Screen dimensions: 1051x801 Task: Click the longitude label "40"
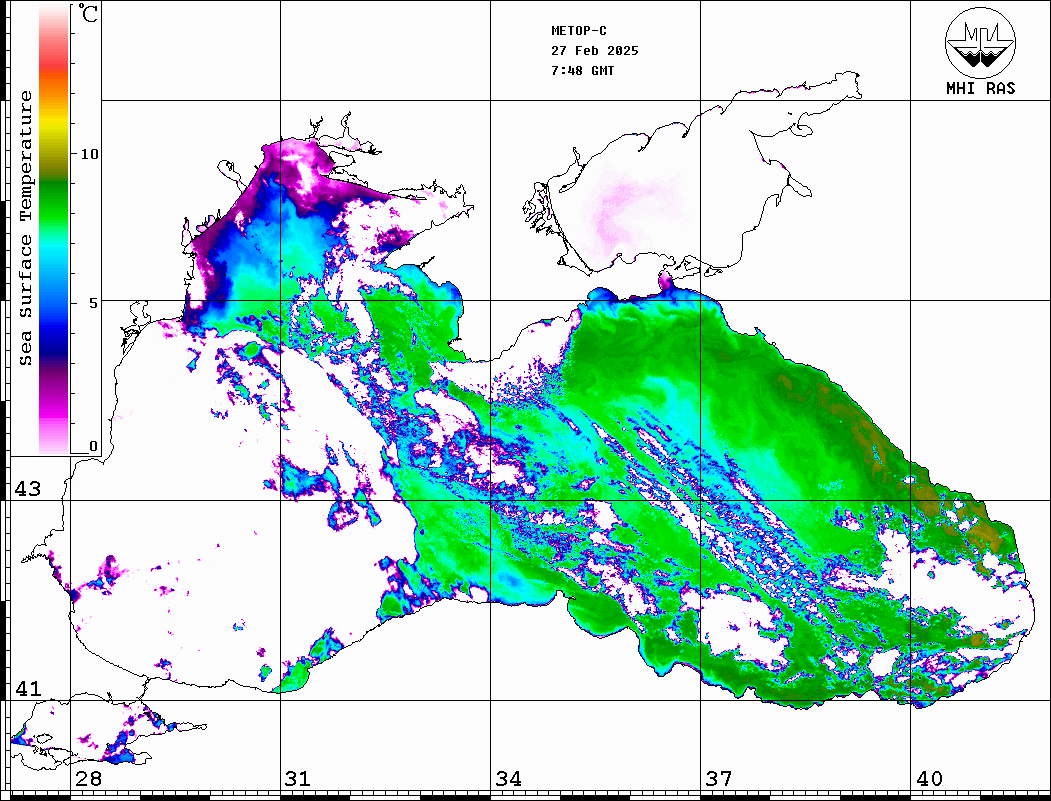929,778
